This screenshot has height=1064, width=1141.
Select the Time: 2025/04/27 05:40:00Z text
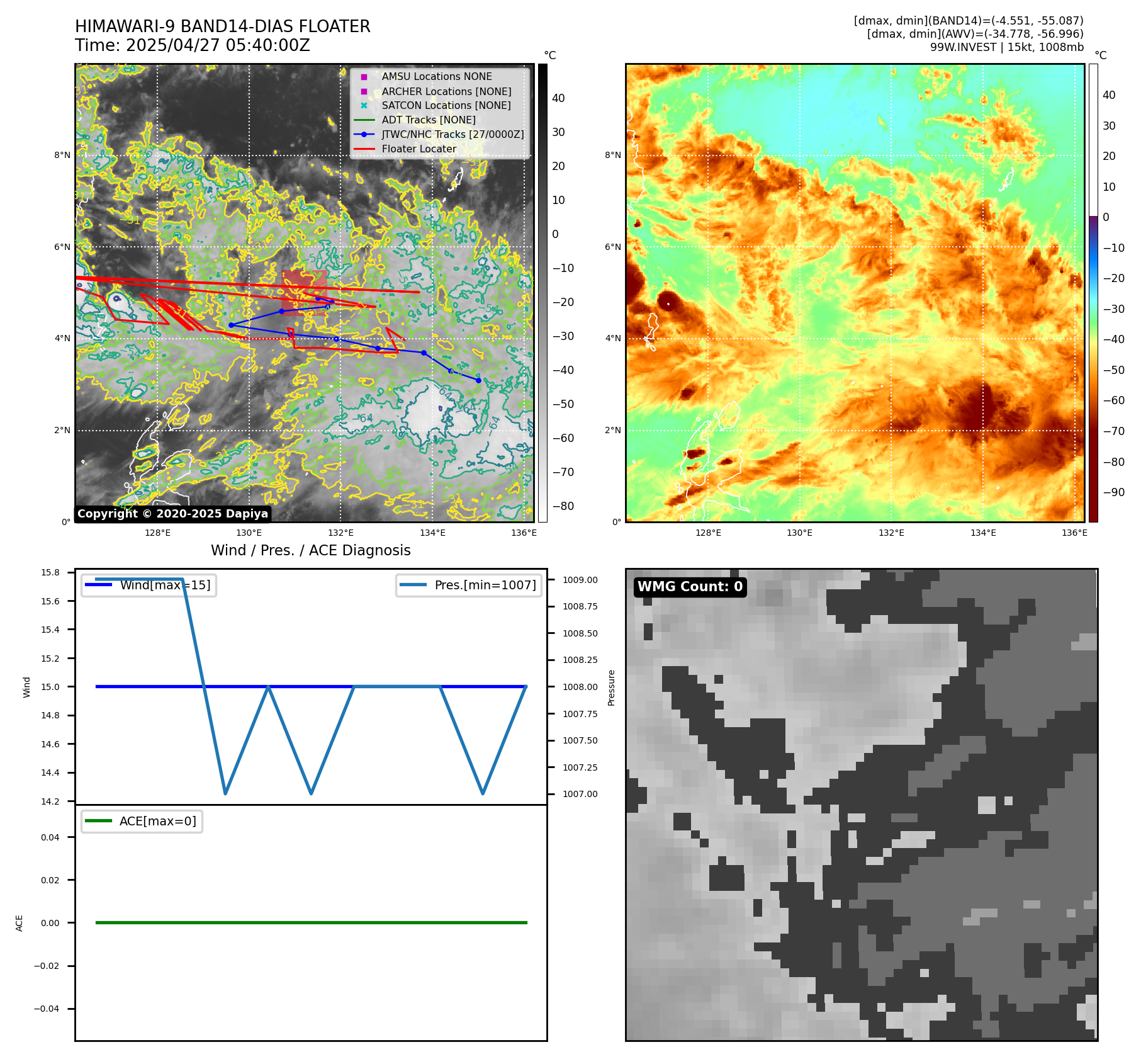click(x=193, y=45)
